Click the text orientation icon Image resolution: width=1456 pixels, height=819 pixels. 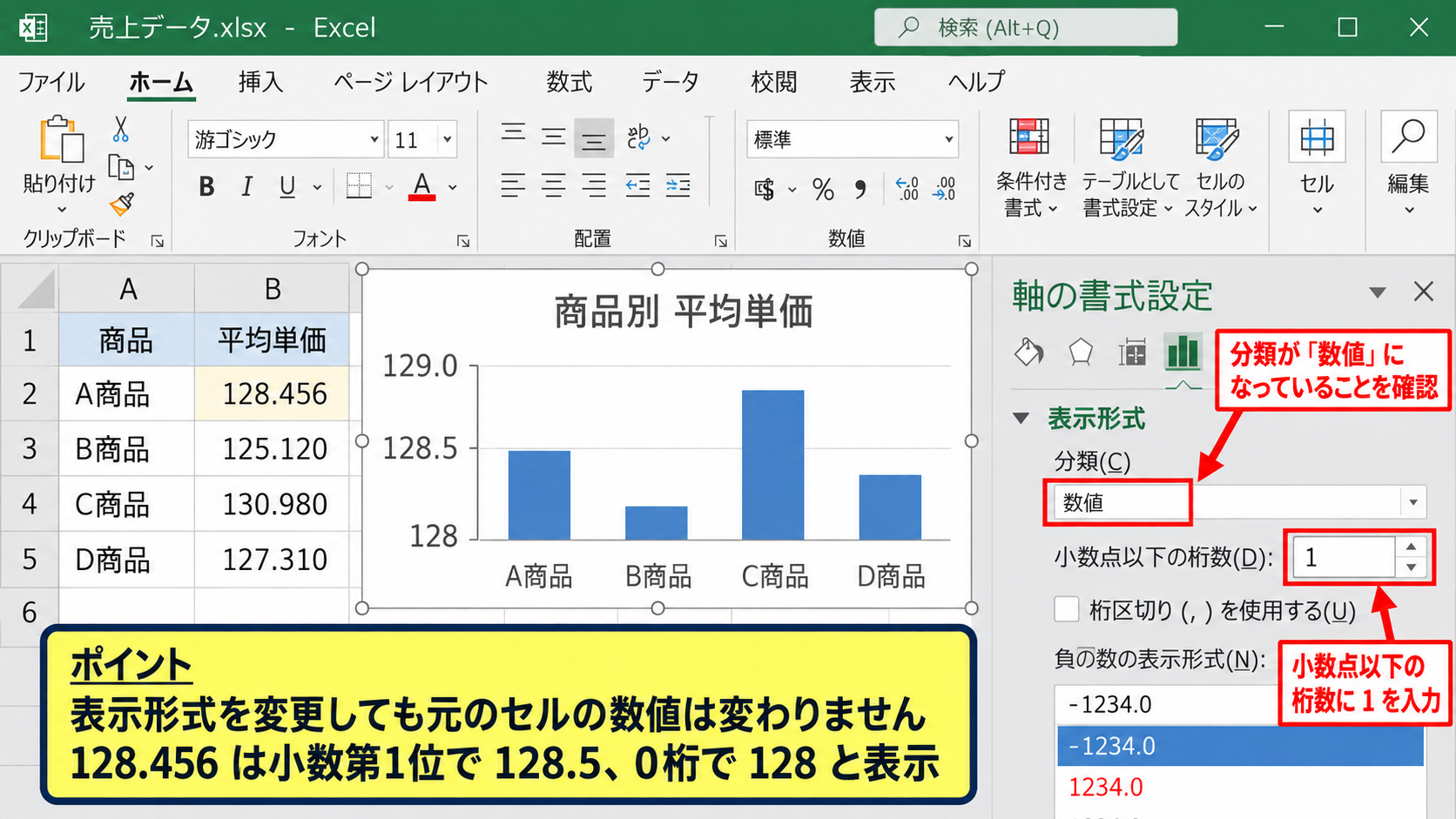coord(639,137)
